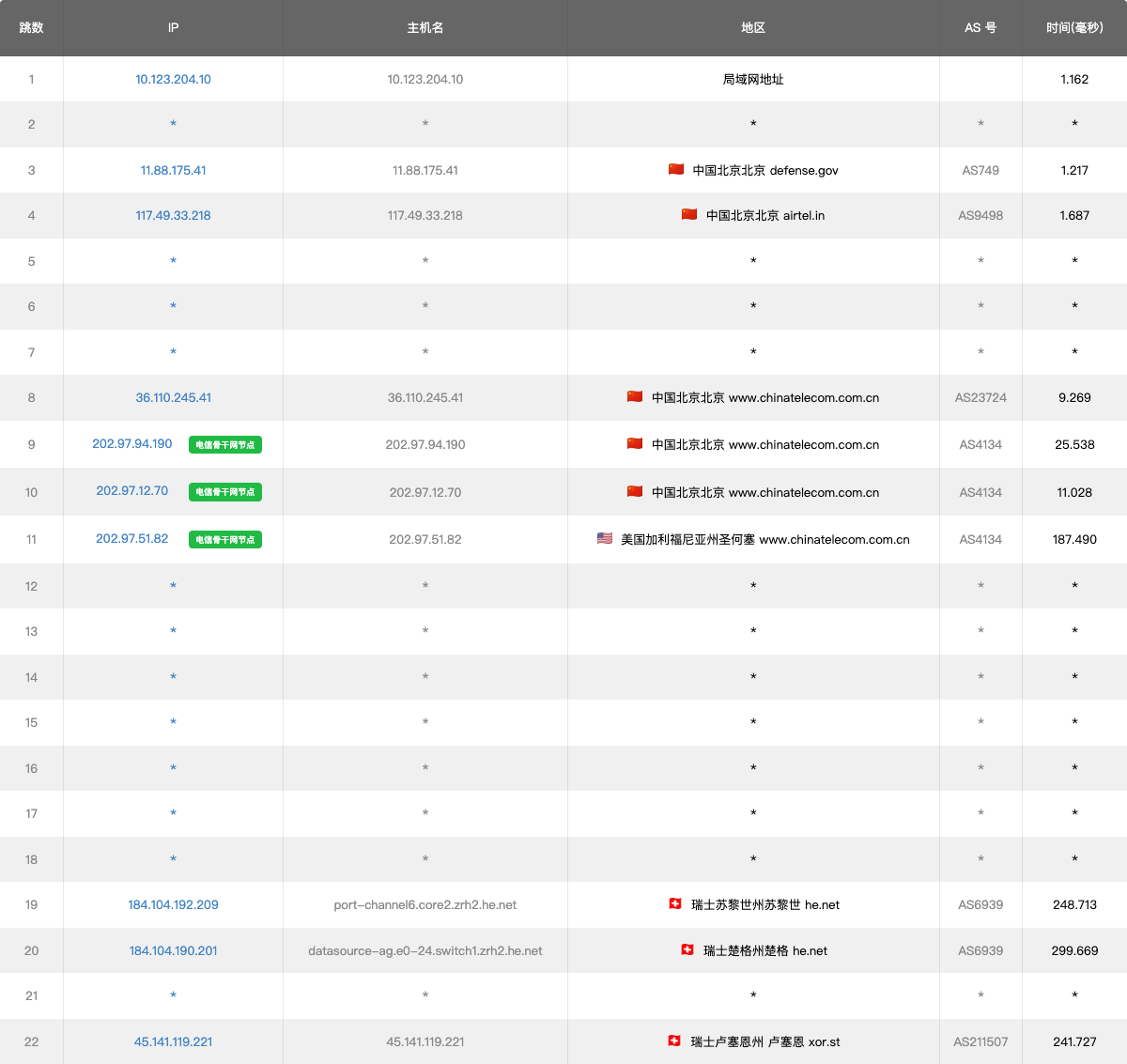Click the green backbone badge for 202.97.94.190
Screen dimensions: 1127x1064
tap(225, 445)
